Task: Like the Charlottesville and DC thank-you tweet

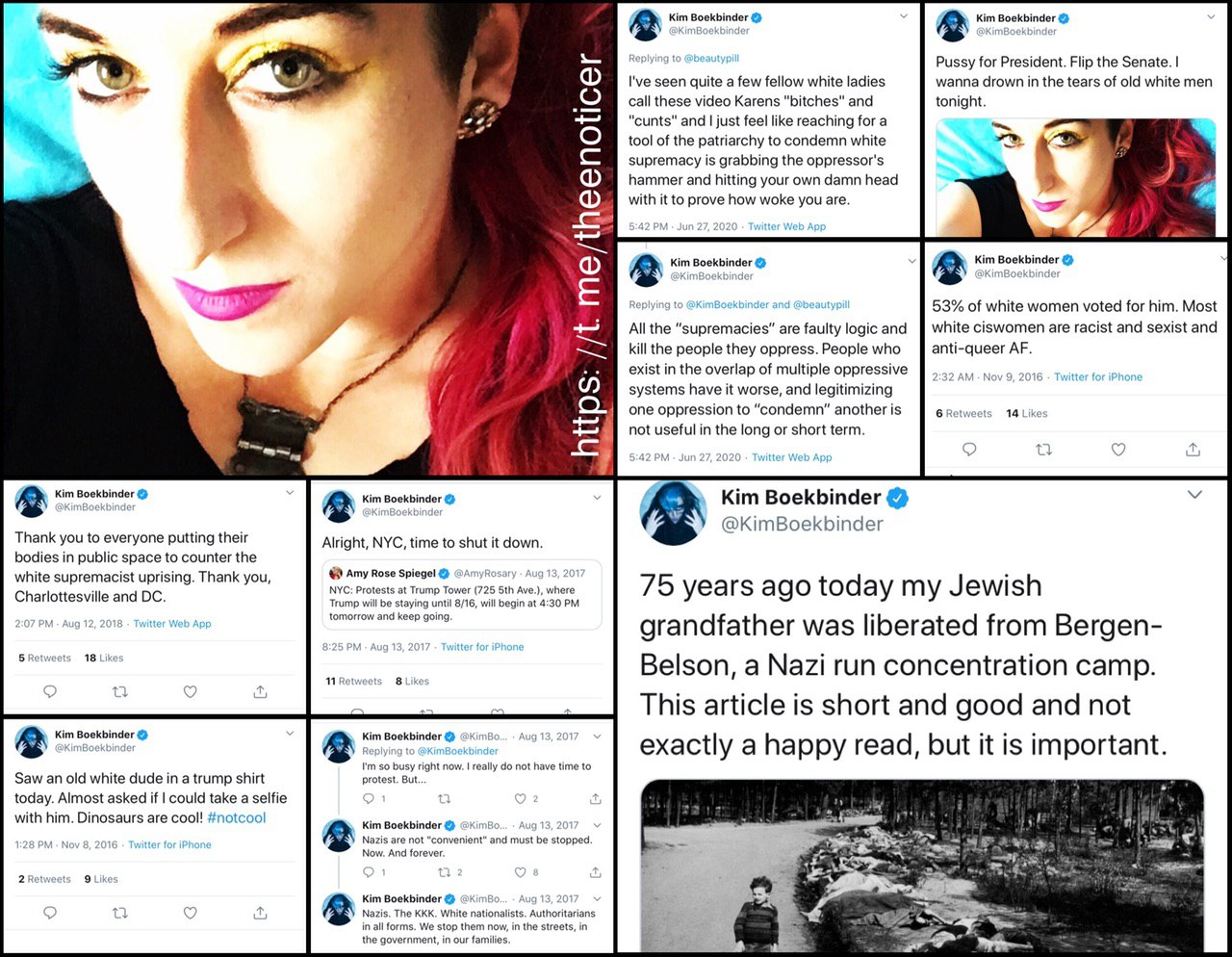Action: click(191, 691)
